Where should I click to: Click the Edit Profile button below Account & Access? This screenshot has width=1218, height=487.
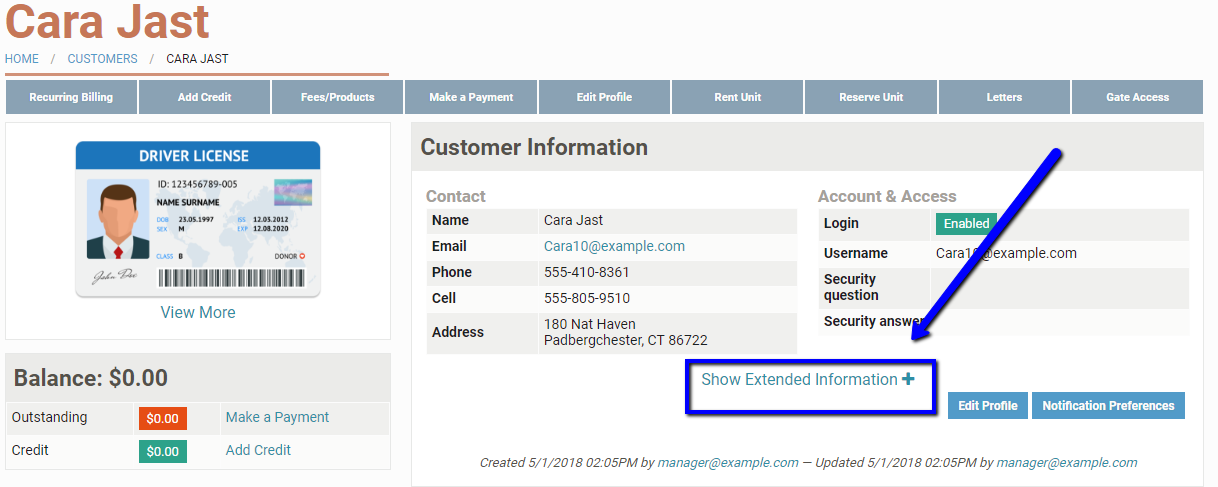tap(988, 405)
